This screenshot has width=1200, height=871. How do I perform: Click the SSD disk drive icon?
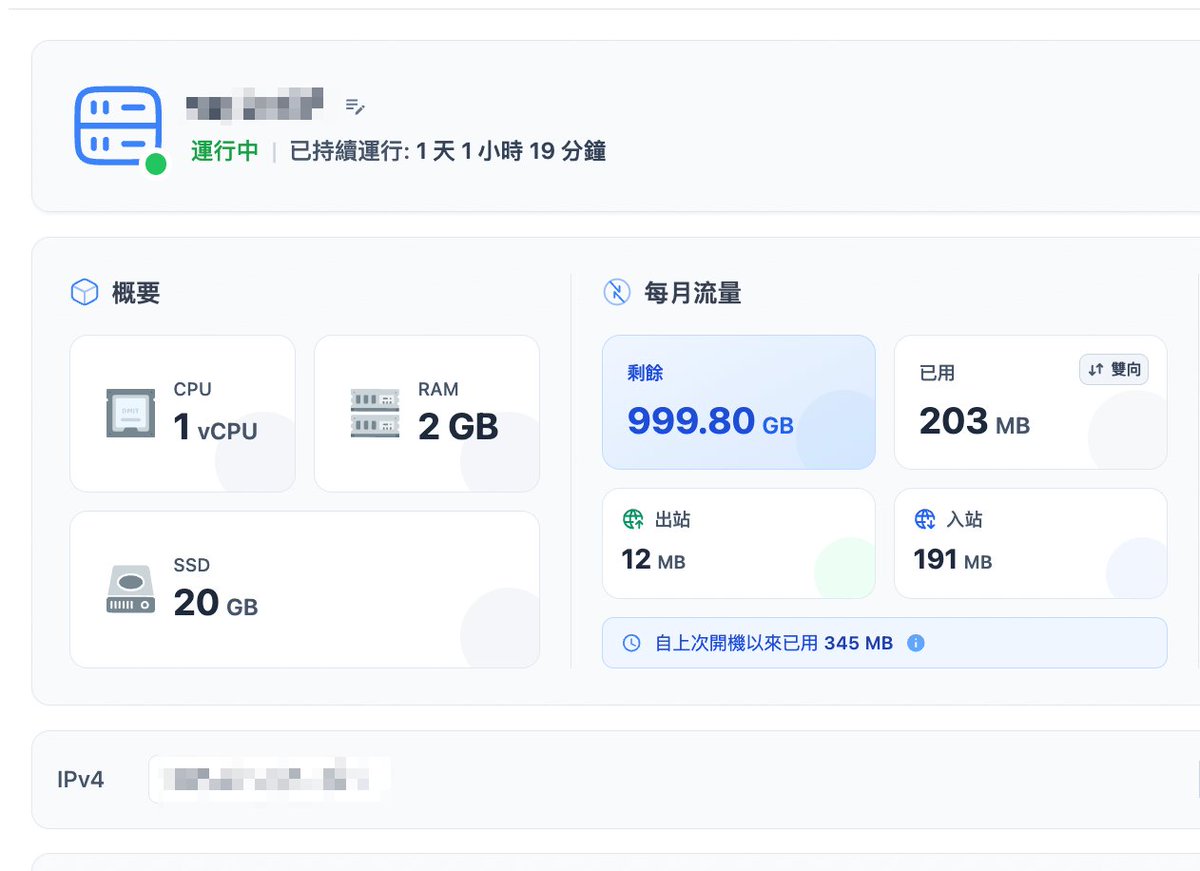tap(131, 589)
